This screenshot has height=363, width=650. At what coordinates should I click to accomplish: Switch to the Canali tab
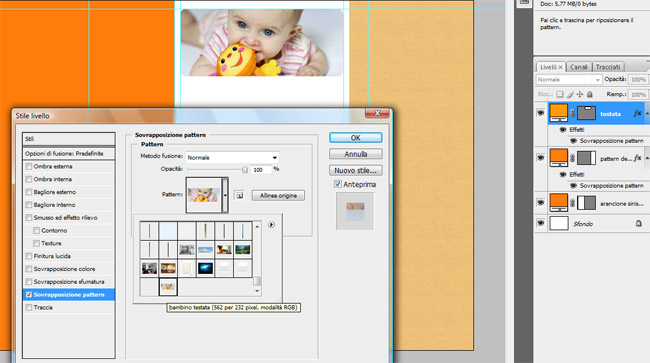pyautogui.click(x=578, y=67)
